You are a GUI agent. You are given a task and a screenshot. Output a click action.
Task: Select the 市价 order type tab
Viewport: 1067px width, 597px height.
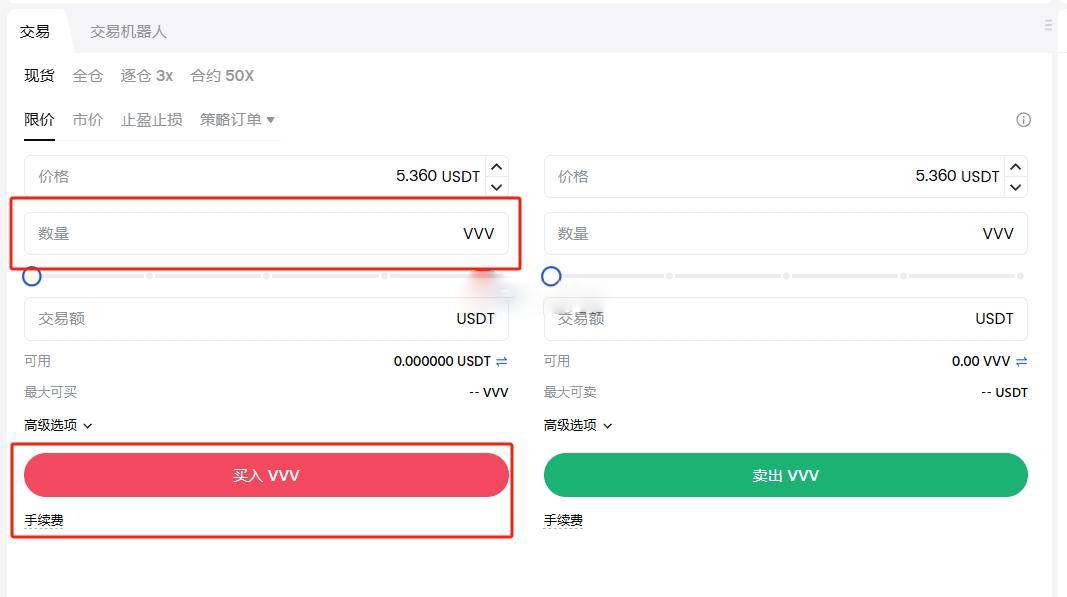pos(88,120)
